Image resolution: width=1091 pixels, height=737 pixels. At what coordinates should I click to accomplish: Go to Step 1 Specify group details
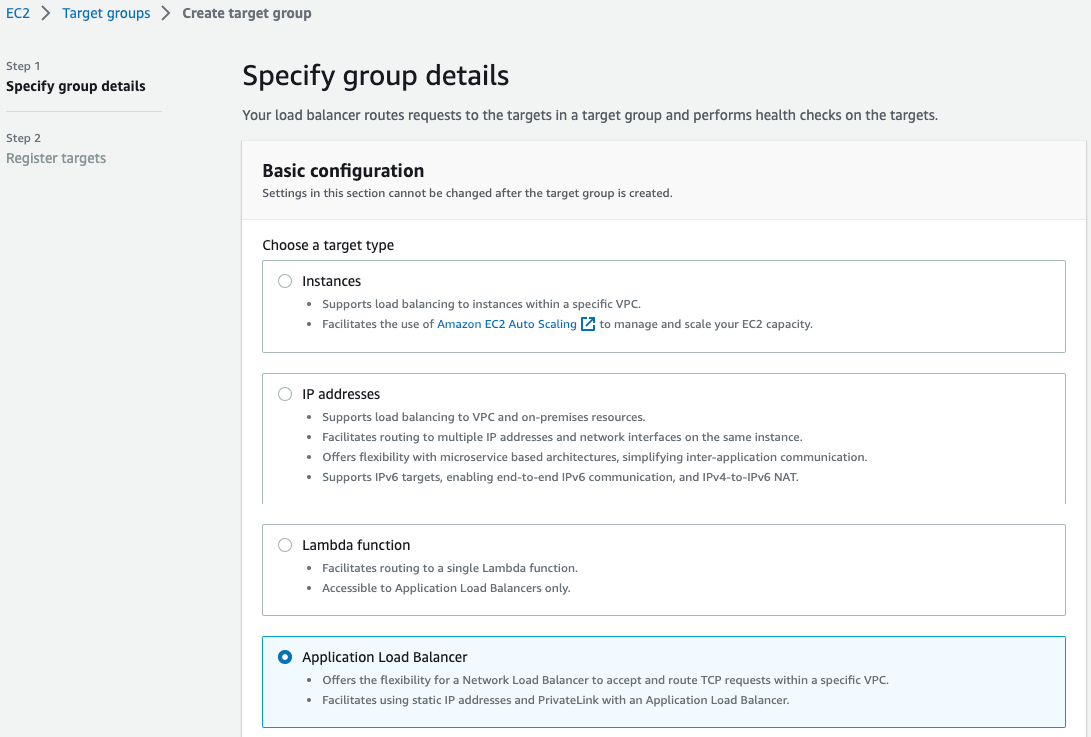click(76, 86)
